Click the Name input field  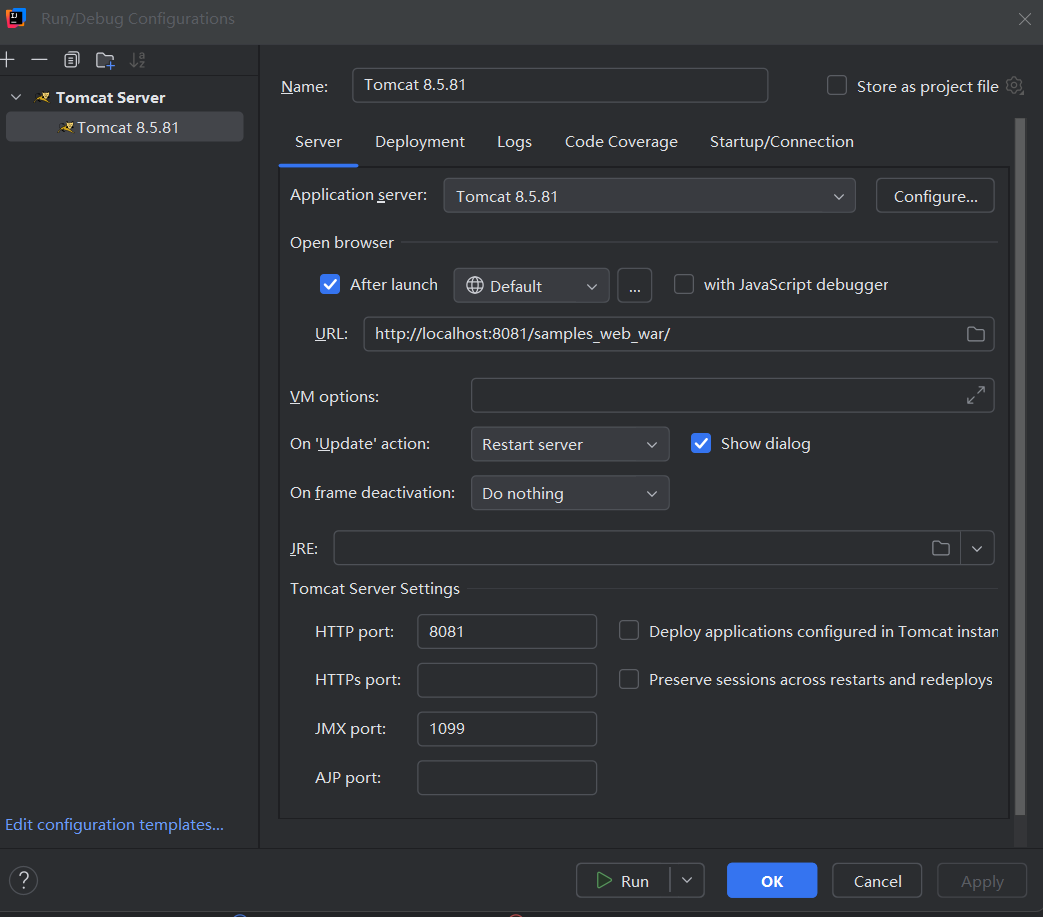(560, 85)
